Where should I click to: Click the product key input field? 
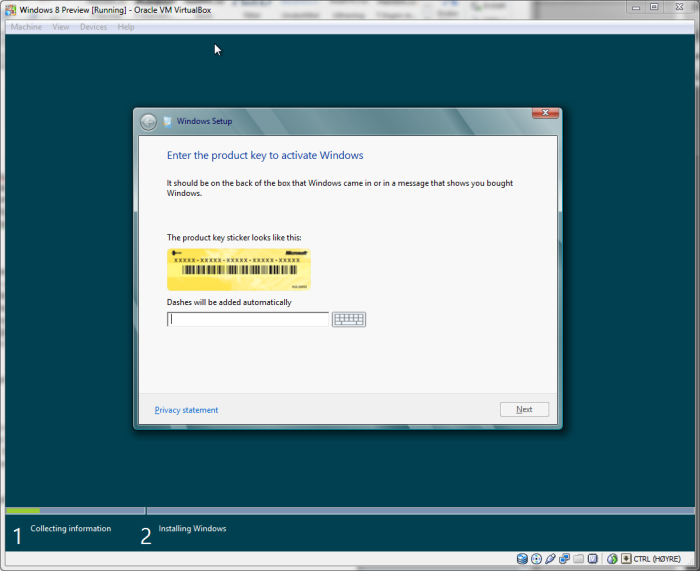click(x=248, y=319)
